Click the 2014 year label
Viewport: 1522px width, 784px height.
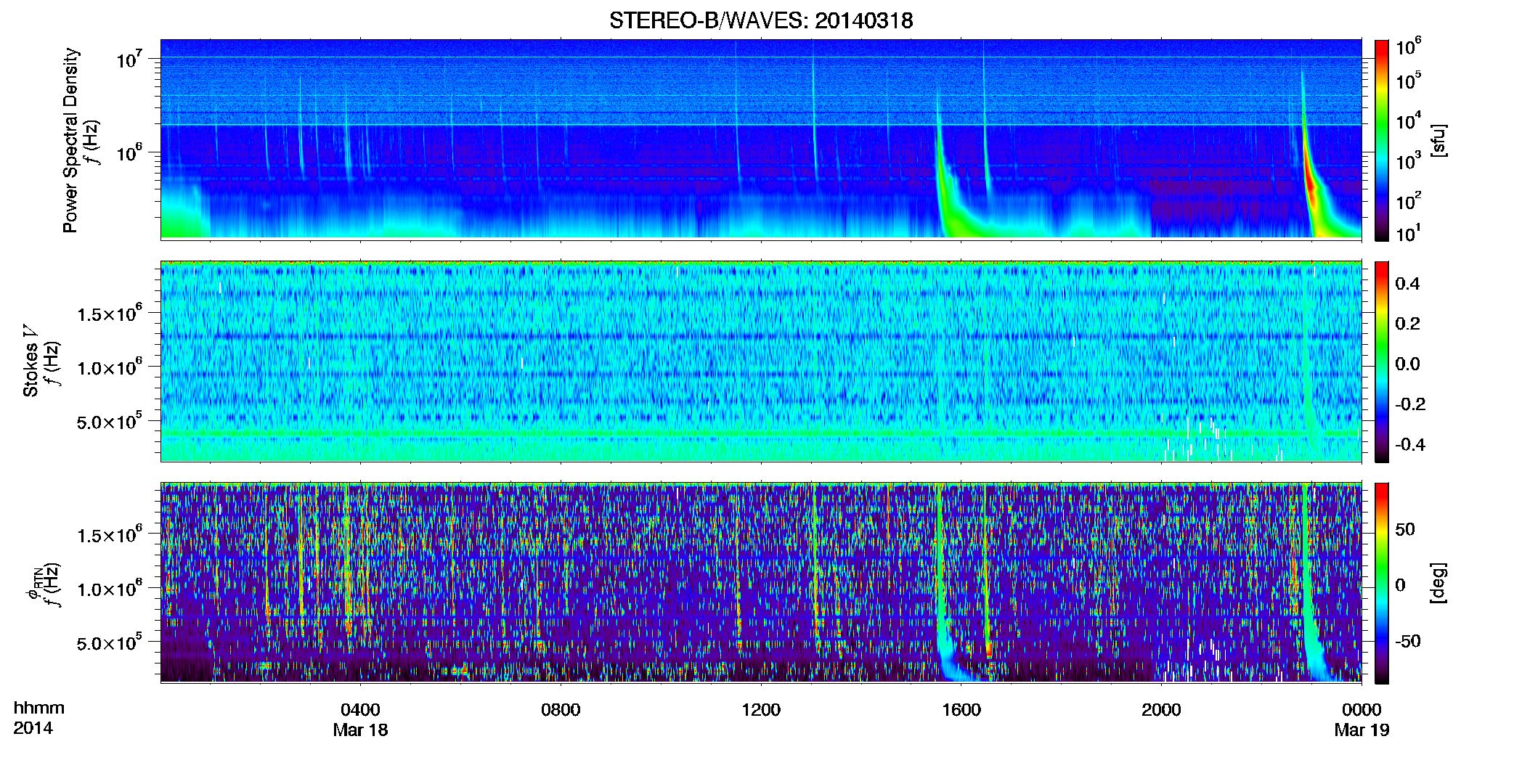click(x=33, y=728)
